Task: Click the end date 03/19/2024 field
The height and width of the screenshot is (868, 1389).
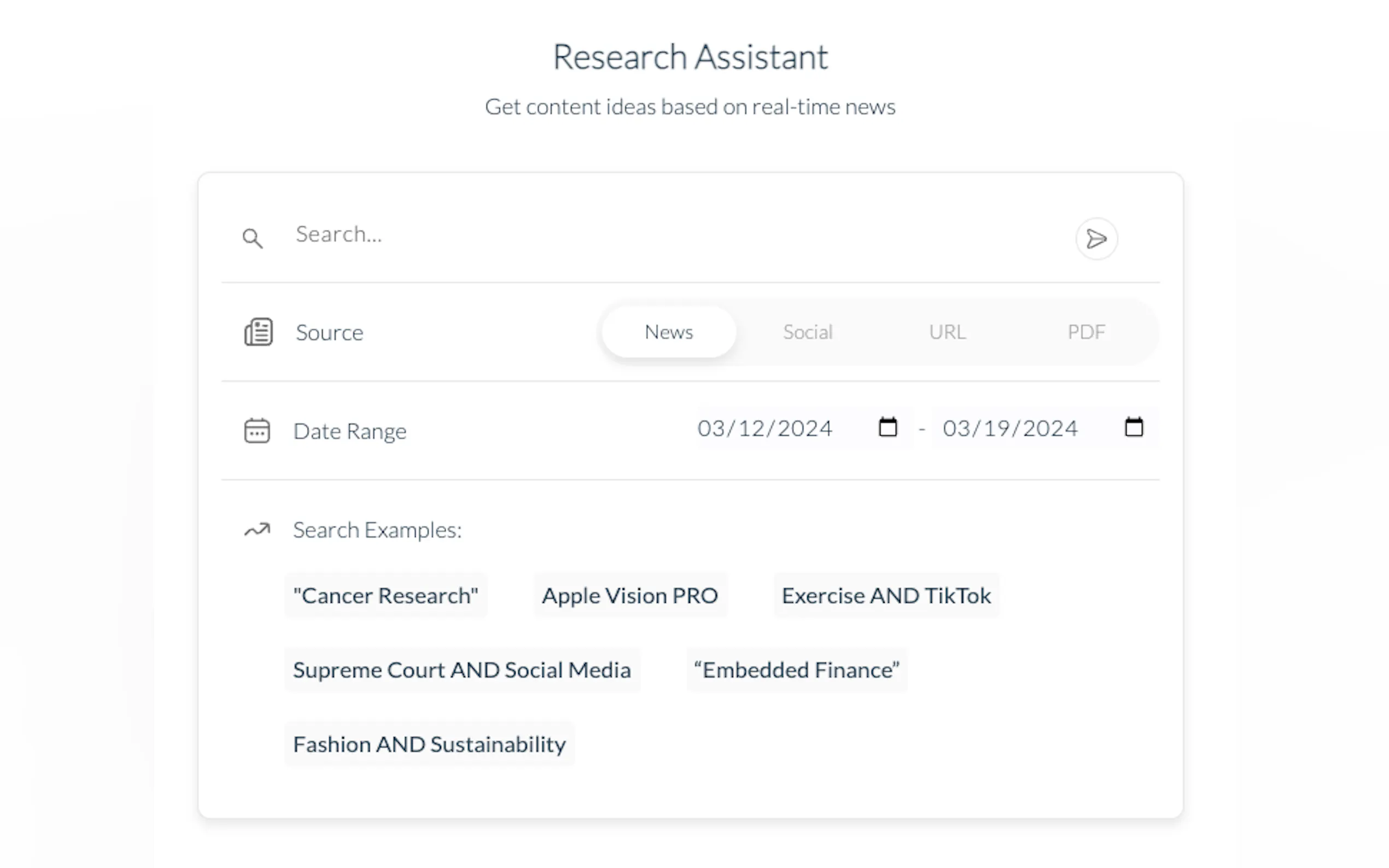Action: click(1009, 428)
